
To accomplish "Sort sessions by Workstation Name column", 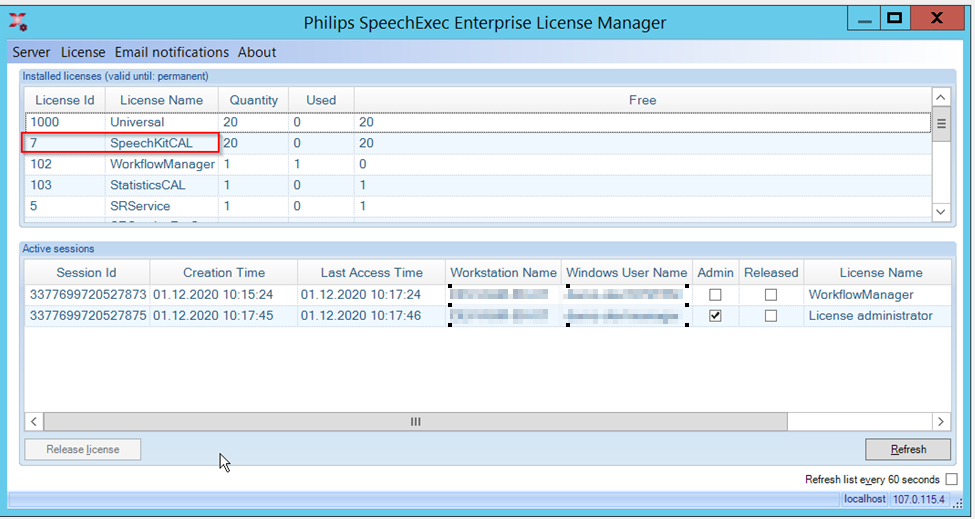I will 504,273.
